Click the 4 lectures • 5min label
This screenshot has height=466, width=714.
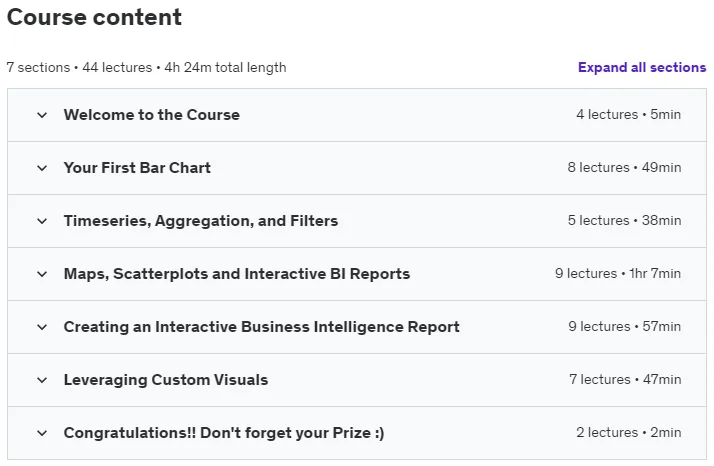point(628,114)
